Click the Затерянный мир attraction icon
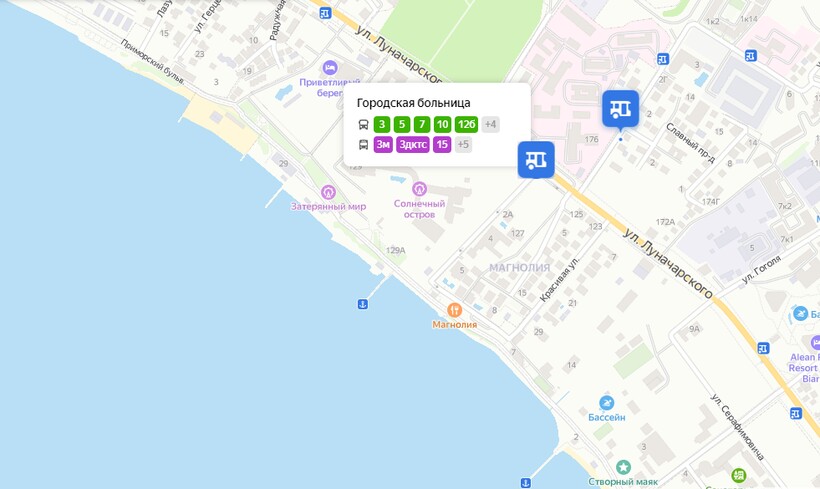 (328, 192)
